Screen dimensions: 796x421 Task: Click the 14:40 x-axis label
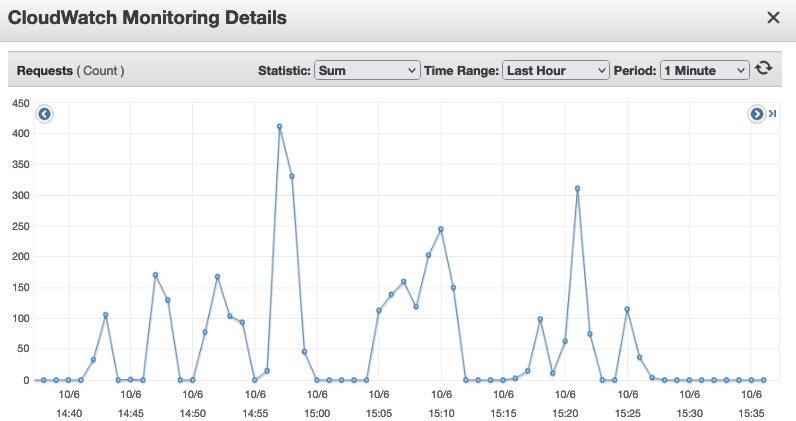pyautogui.click(x=69, y=413)
